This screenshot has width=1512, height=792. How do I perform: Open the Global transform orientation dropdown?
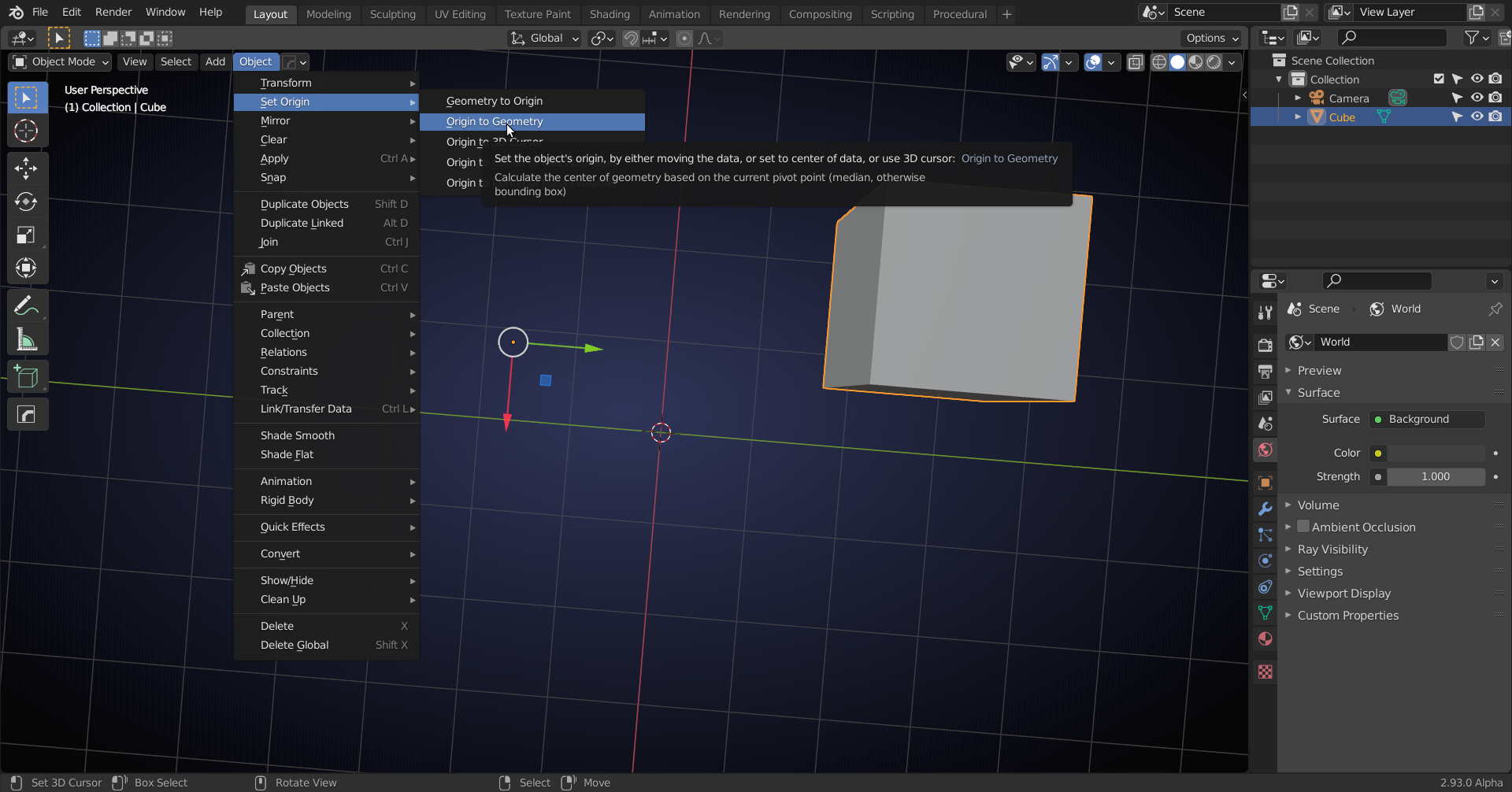(545, 38)
